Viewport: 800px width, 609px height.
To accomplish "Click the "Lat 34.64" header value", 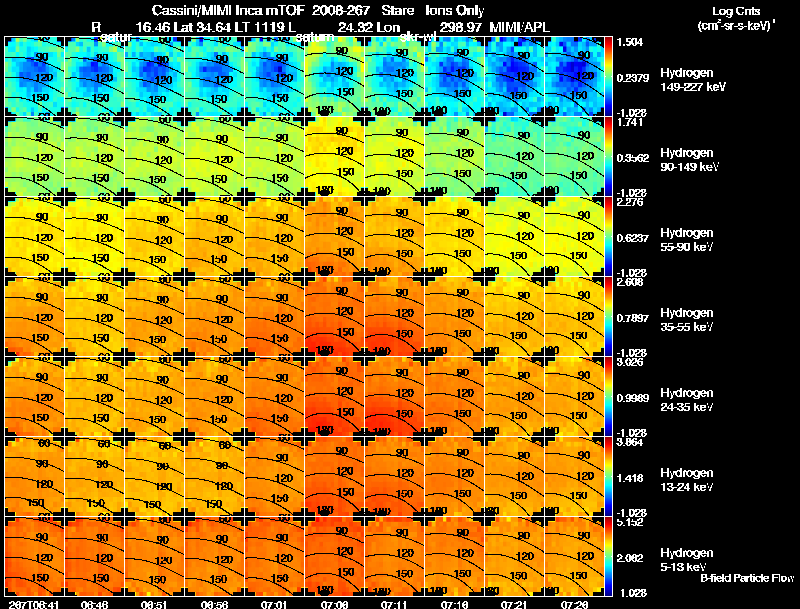I will tap(203, 27).
